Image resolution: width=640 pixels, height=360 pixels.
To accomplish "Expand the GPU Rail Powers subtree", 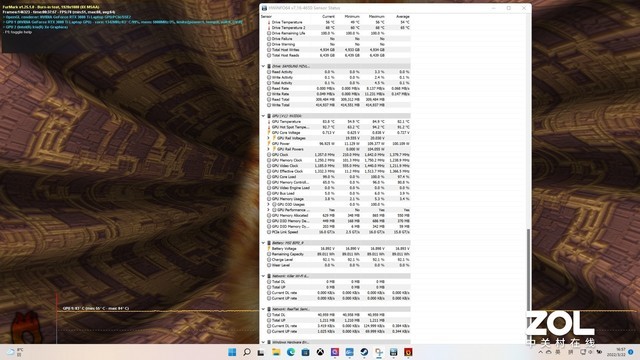I will (269, 149).
